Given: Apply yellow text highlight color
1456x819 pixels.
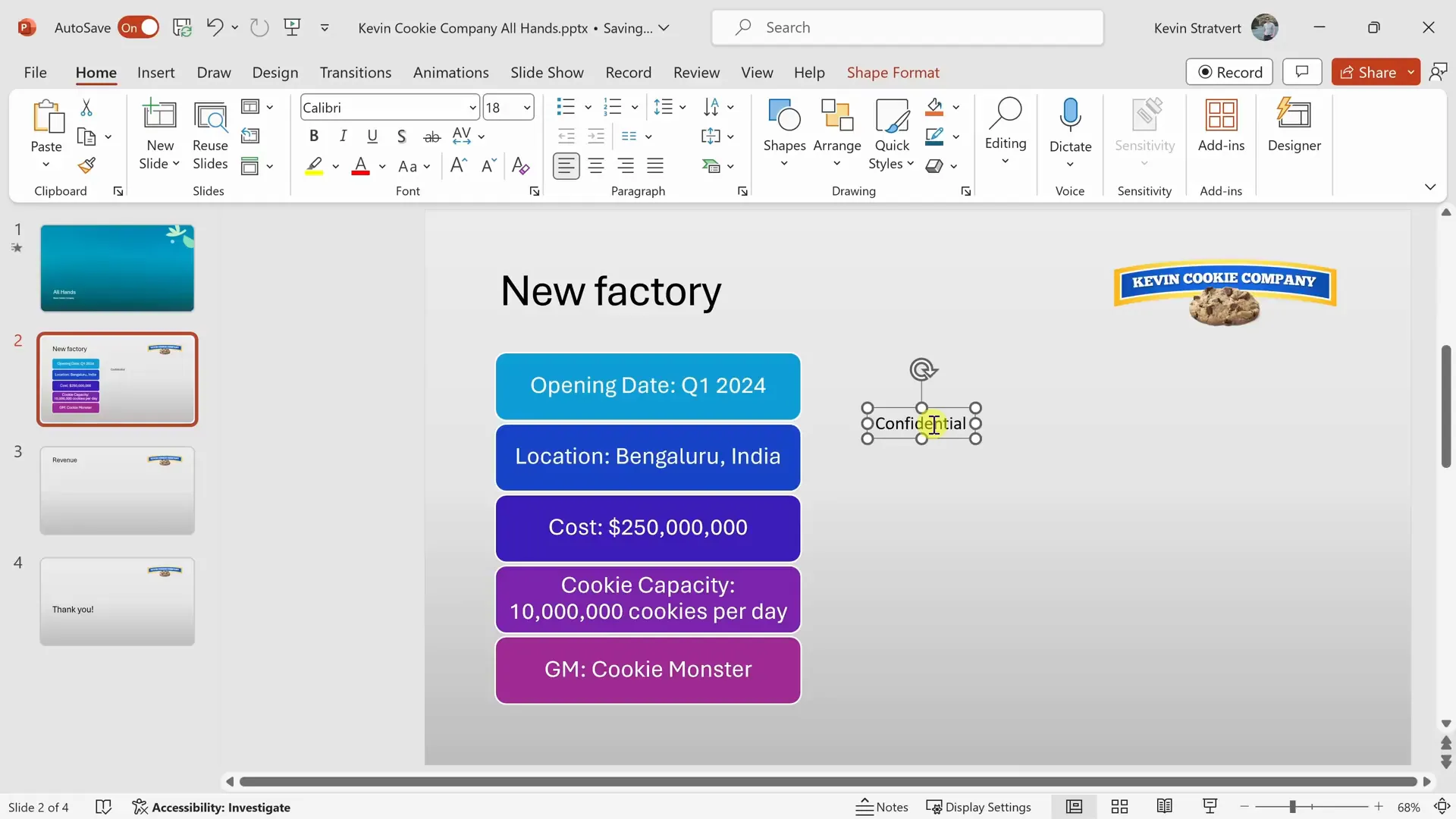Looking at the screenshot, I should [x=314, y=165].
